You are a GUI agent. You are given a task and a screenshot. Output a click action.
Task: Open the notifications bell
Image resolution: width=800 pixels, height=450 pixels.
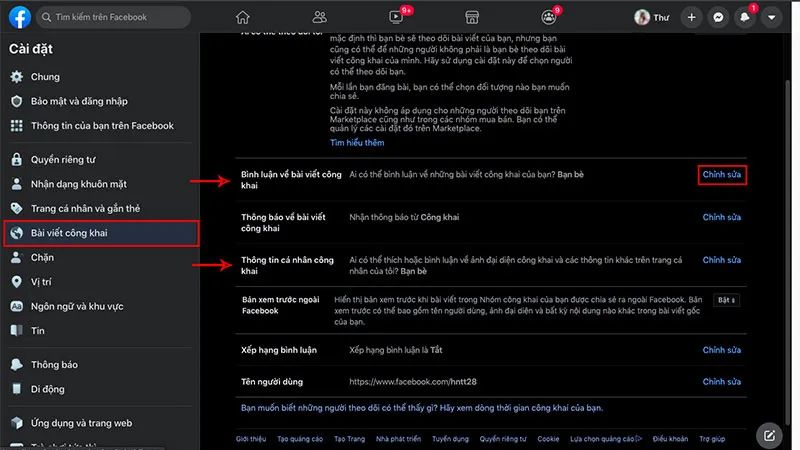point(745,17)
